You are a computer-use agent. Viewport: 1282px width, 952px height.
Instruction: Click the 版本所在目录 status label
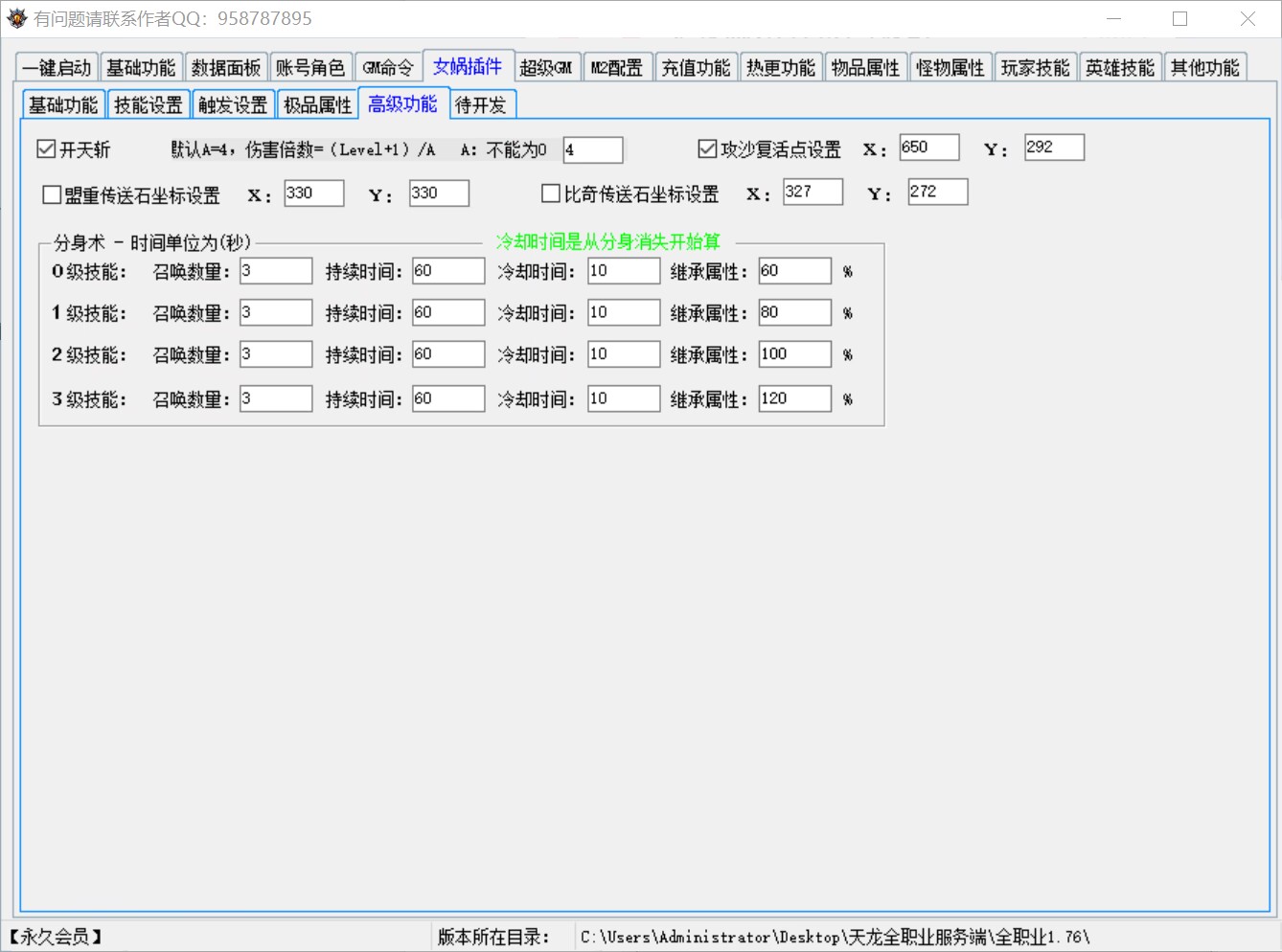493,937
